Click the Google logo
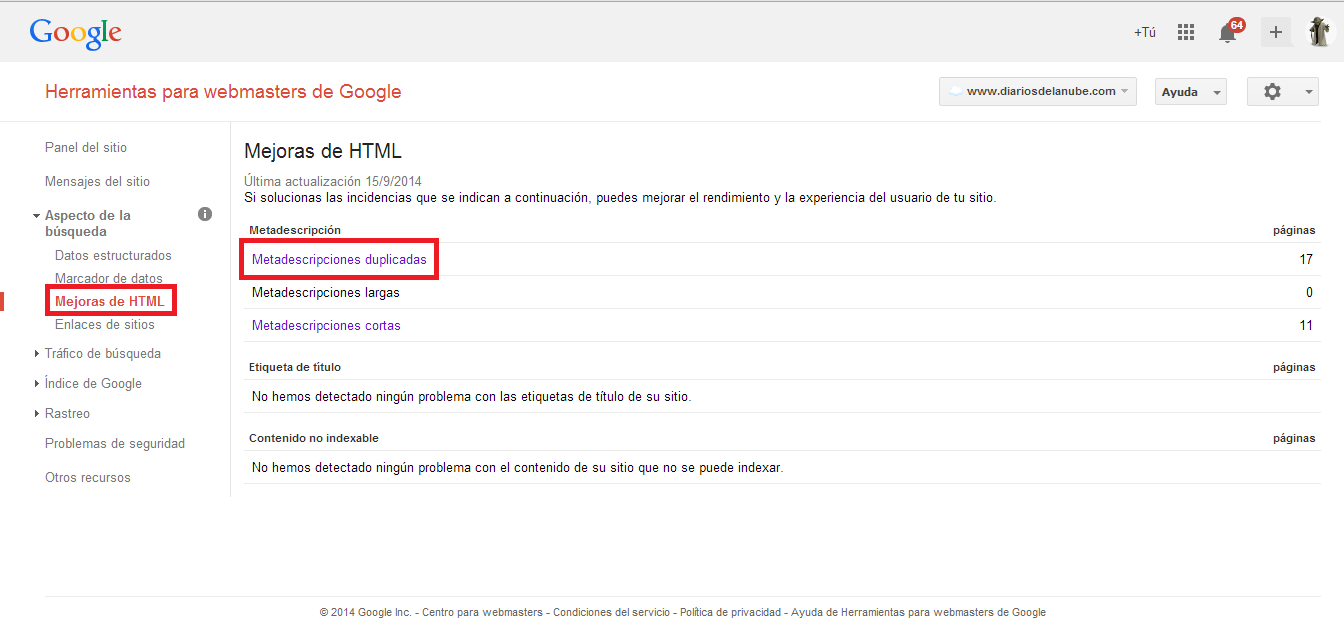Image resolution: width=1344 pixels, height=623 pixels. tap(76, 33)
